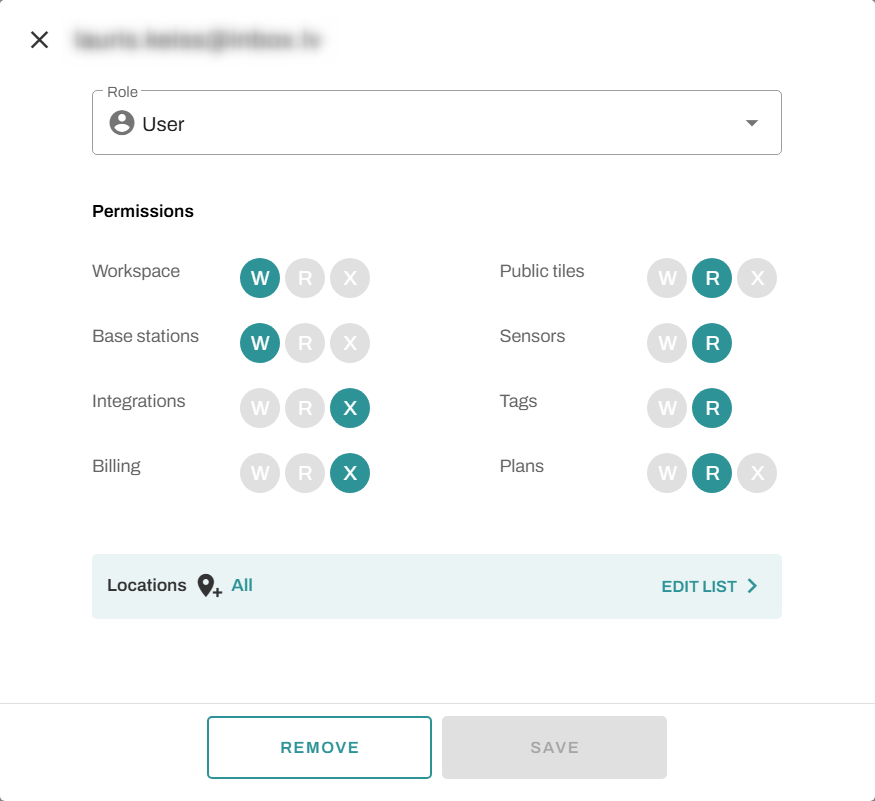This screenshot has width=875, height=801.
Task: Disable Public tiles access with X
Action: tap(757, 279)
